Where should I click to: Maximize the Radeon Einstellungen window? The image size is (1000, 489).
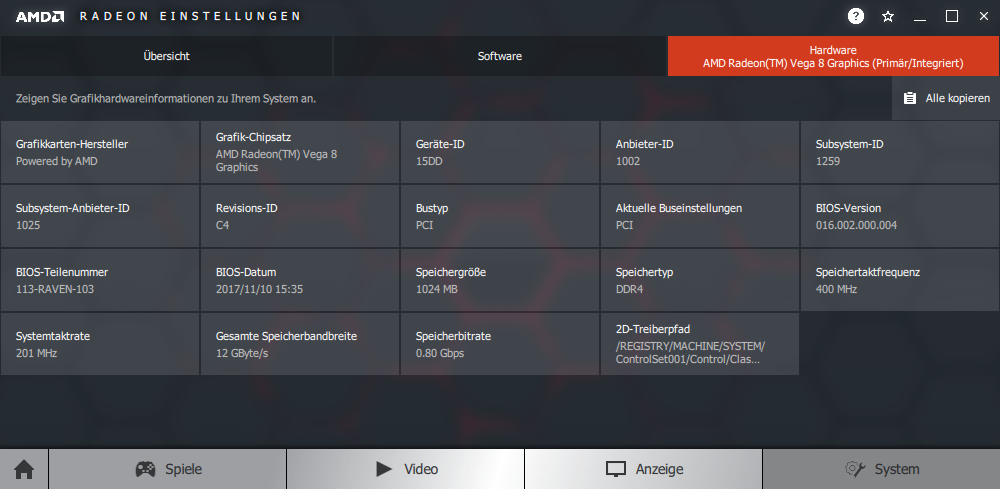tap(952, 17)
